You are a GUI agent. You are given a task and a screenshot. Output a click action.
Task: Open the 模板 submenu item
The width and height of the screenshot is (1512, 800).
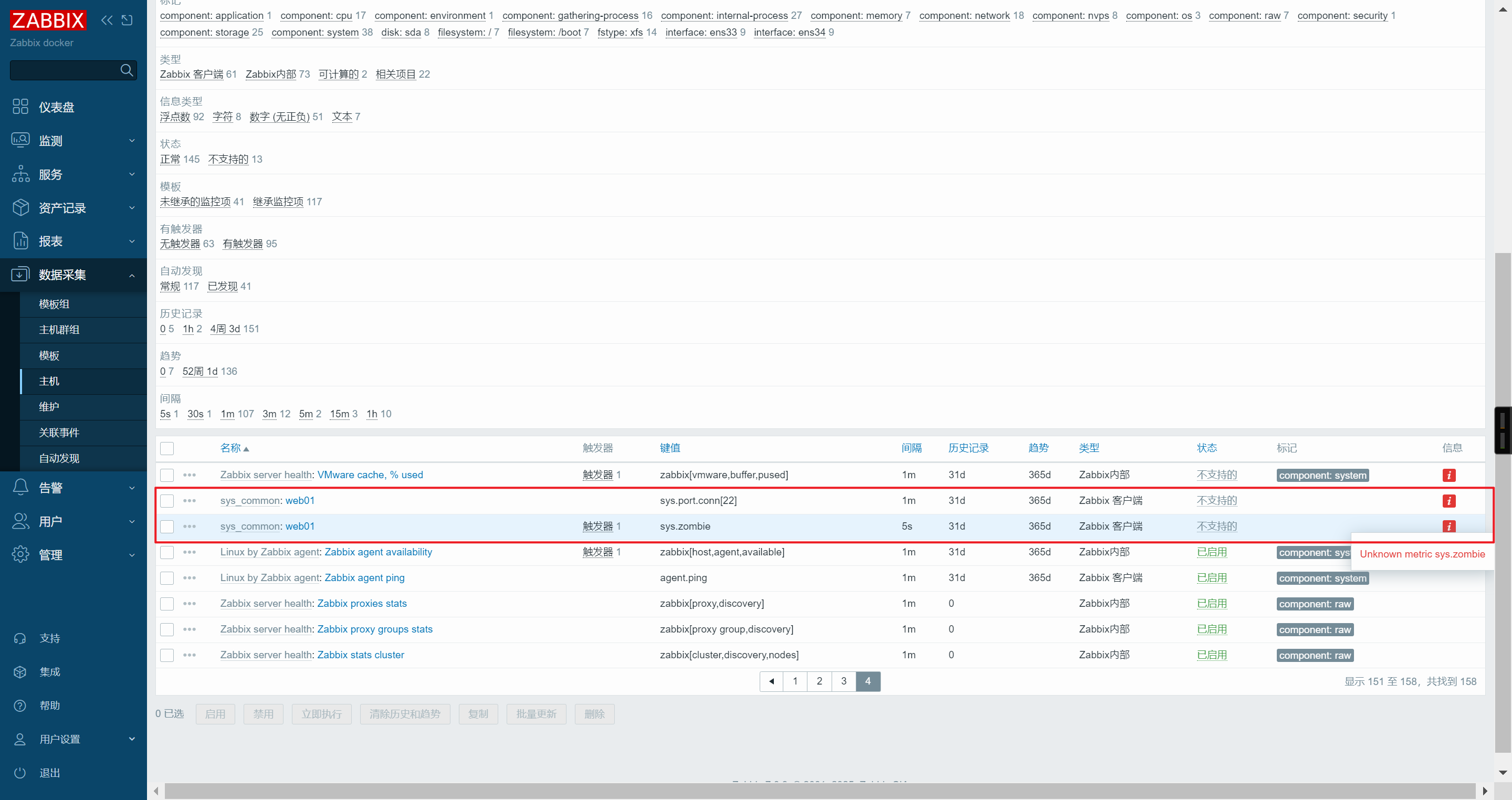click(83, 356)
